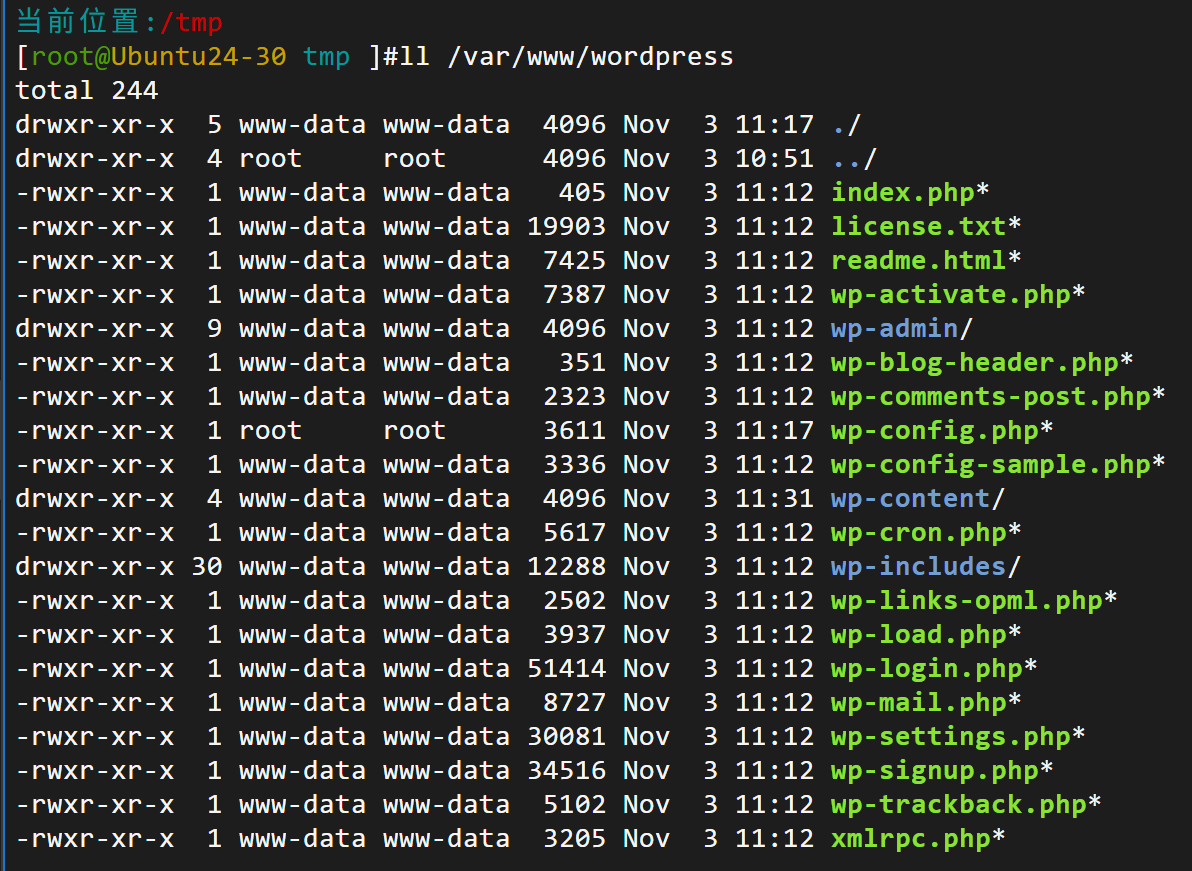The image size is (1192, 871).
Task: Click the wp-signup.php file name
Action: coord(934,771)
